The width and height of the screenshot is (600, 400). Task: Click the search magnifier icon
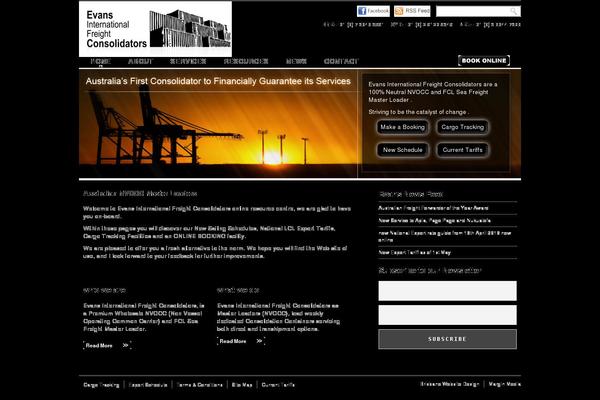point(514,11)
